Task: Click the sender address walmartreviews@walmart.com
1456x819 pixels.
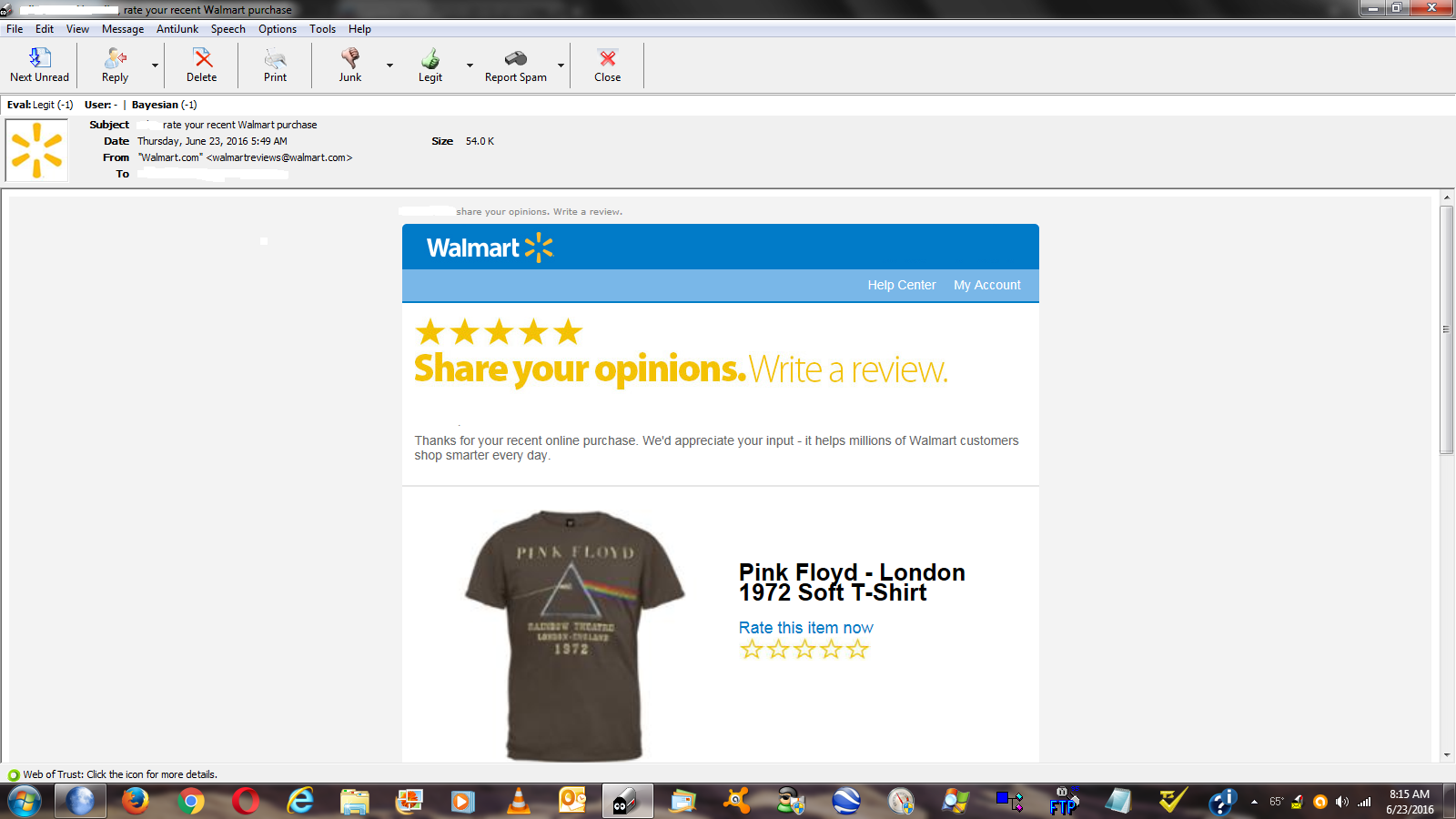Action: 280,157
